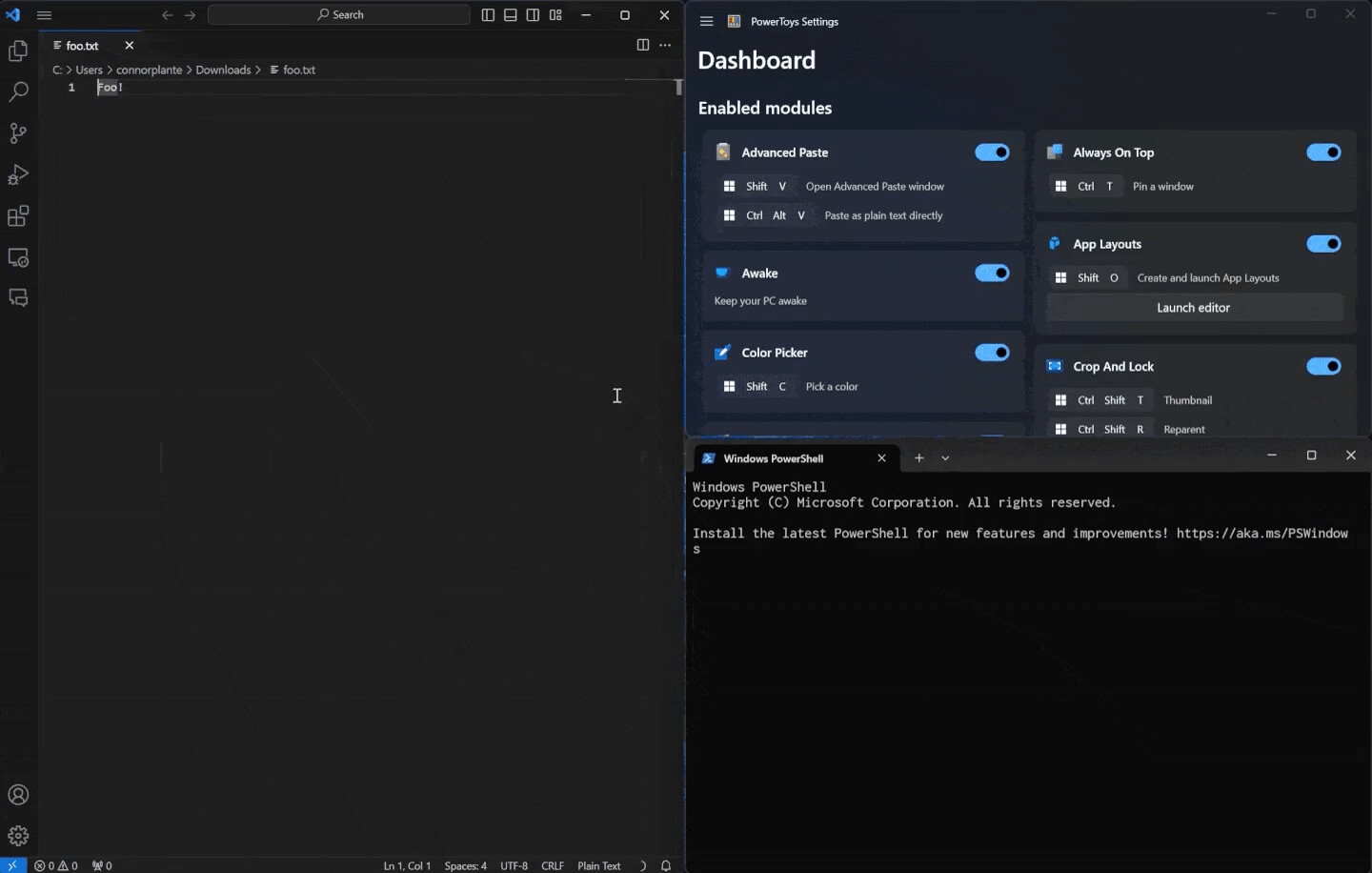Click the Thumbnail shortcut row

1132,400
